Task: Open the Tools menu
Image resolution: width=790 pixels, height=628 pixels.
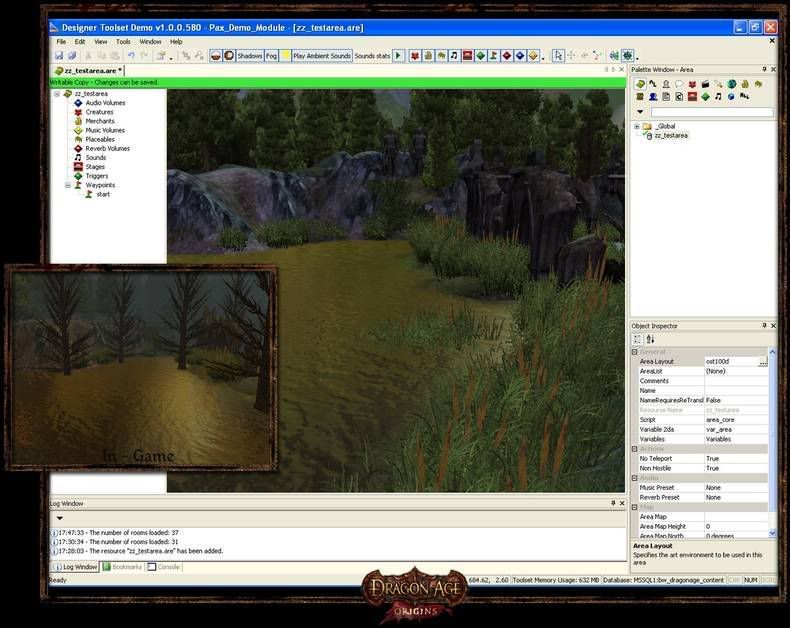Action: coord(123,42)
